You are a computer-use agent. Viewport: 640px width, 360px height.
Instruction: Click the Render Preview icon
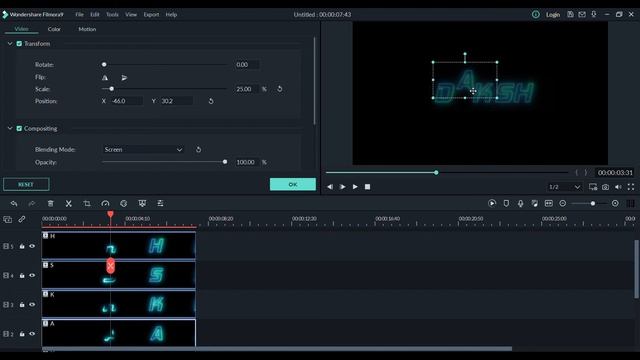(x=492, y=203)
